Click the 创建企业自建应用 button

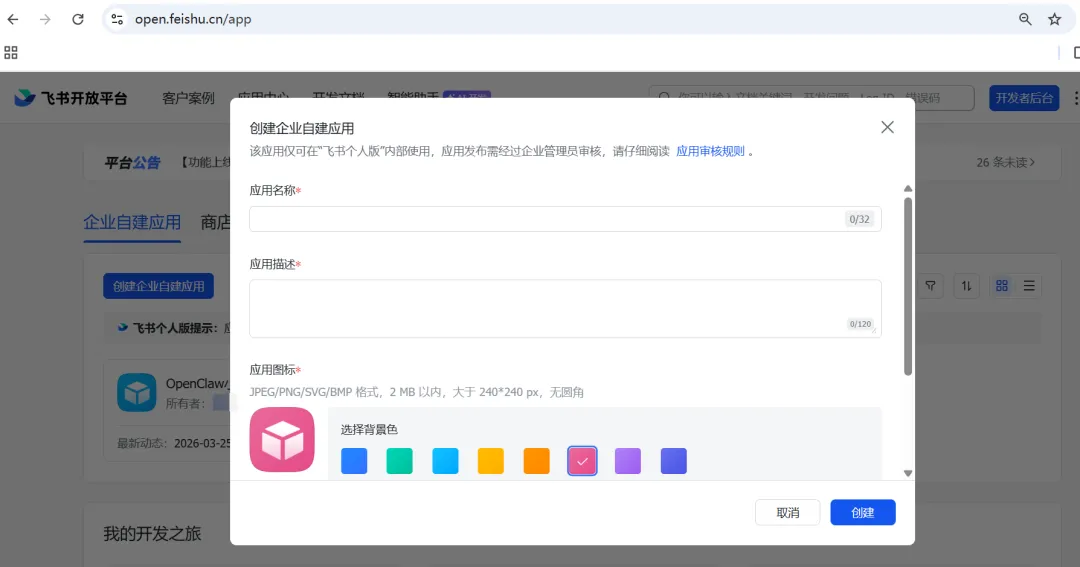pos(158,286)
